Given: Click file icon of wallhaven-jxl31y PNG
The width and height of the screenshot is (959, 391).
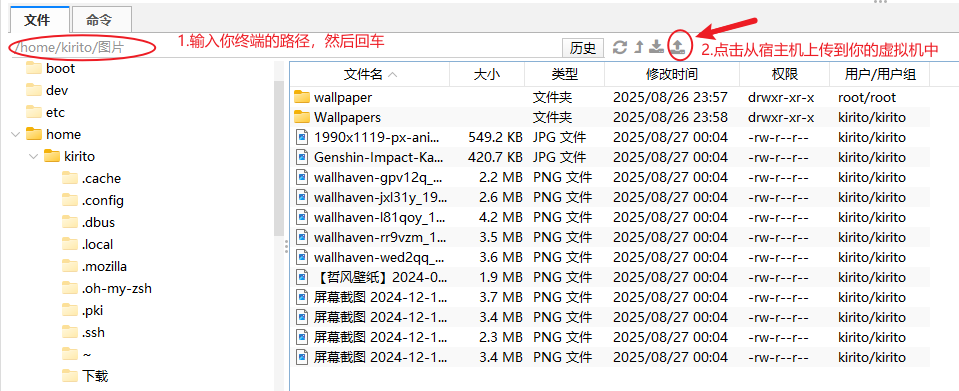Looking at the screenshot, I should tap(302, 197).
